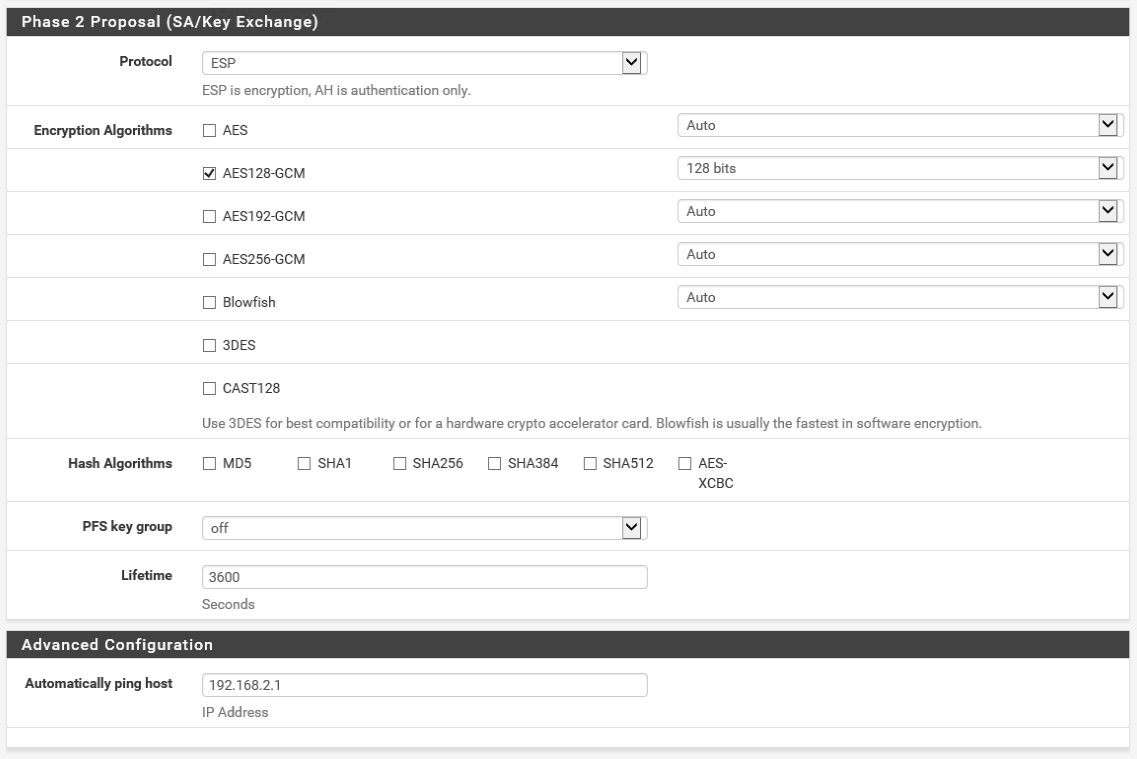This screenshot has height=759, width=1137.
Task: Open the Blowfish key length dropdown
Action: [x=899, y=298]
